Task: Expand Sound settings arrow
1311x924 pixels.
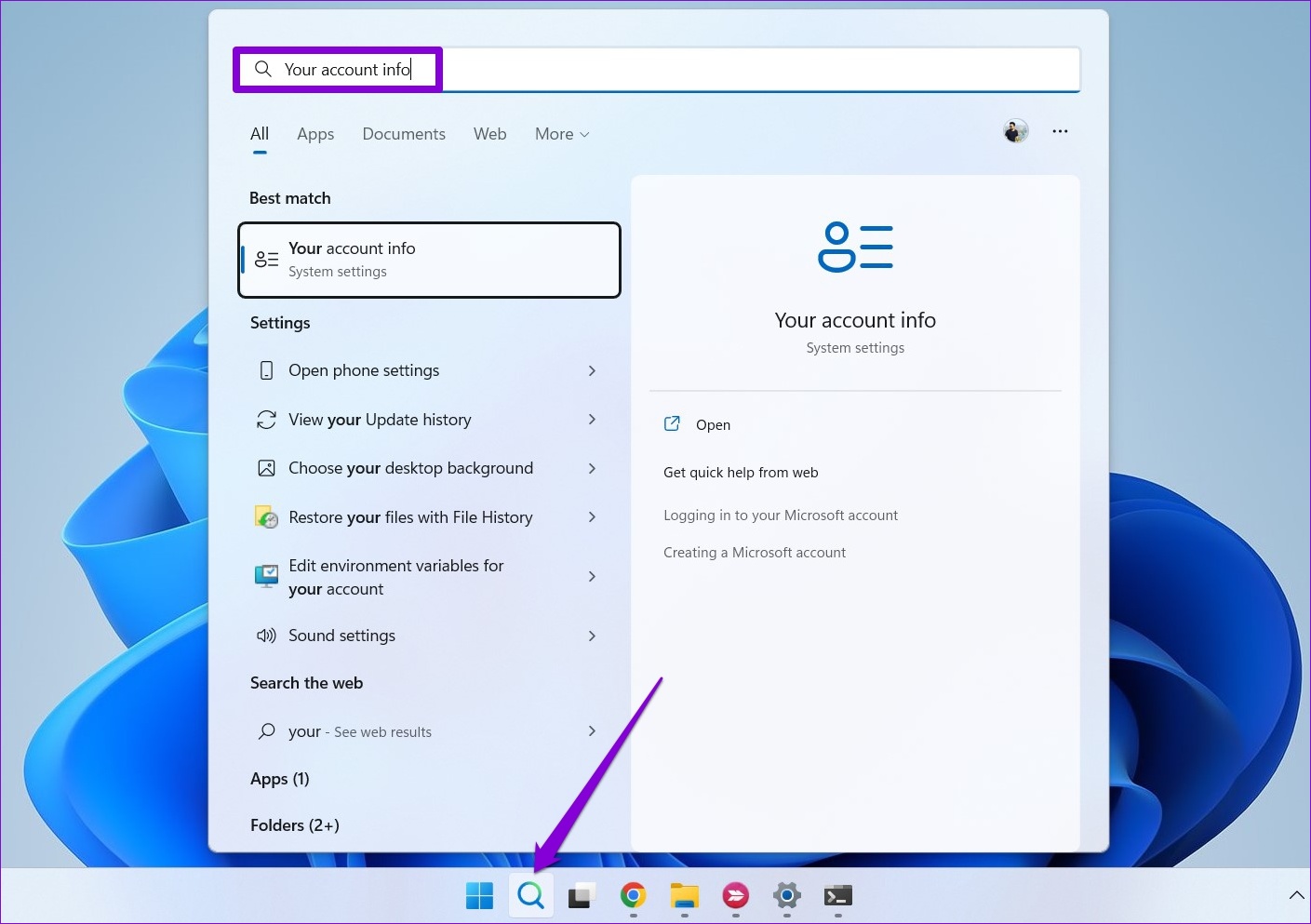Action: (x=592, y=636)
